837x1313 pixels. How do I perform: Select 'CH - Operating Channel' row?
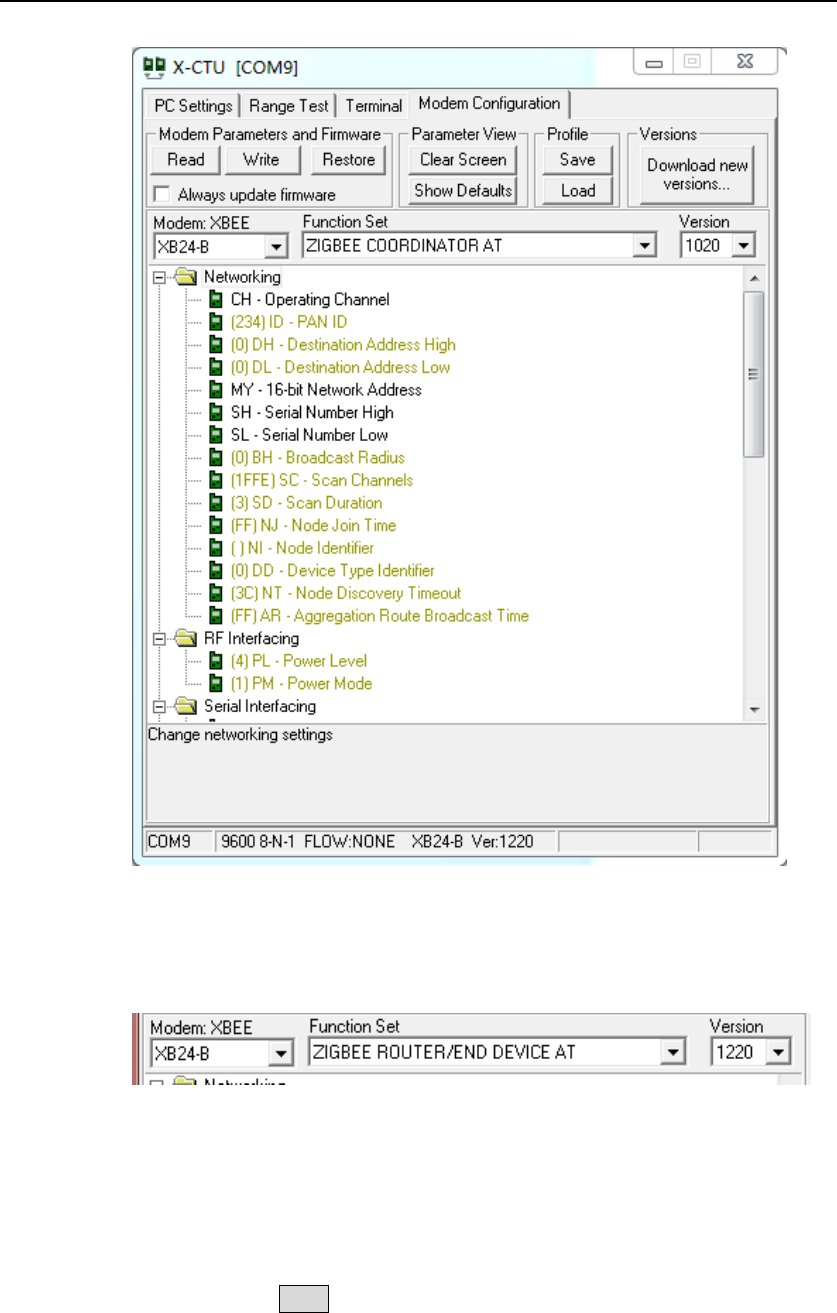310,299
